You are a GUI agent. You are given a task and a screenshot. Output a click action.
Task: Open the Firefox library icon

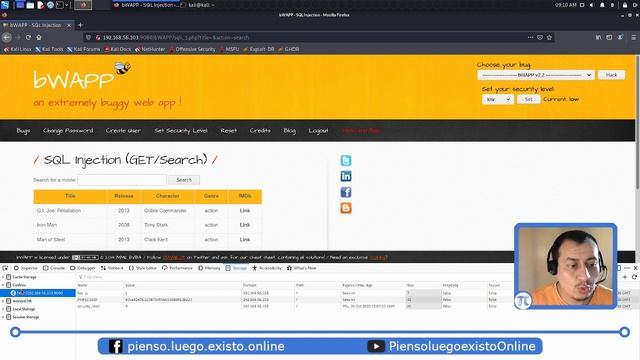pos(598,37)
